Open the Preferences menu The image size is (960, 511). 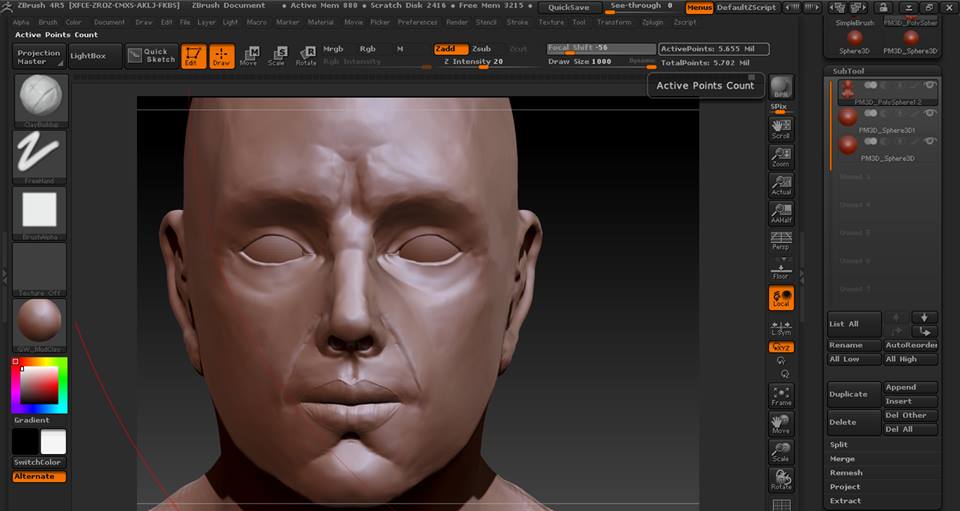[x=417, y=21]
